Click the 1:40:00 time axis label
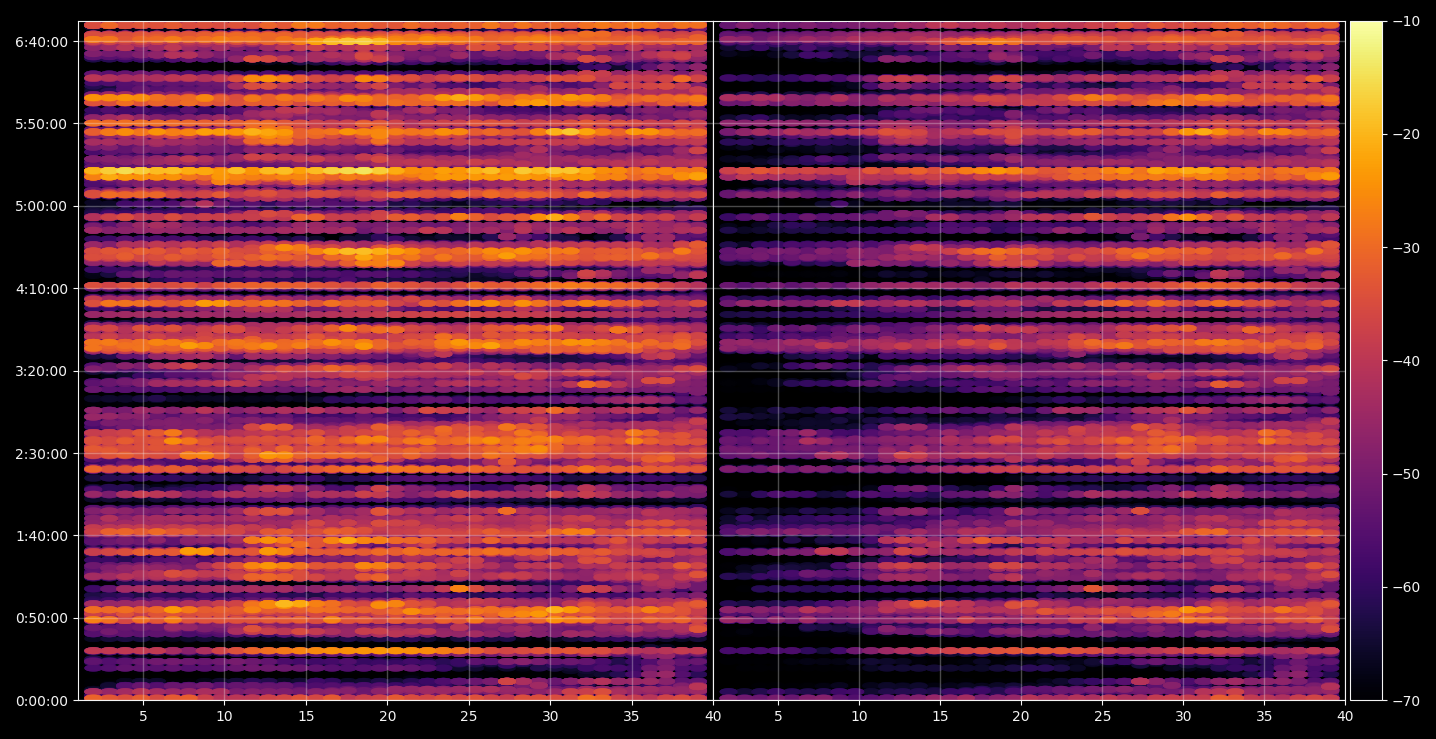This screenshot has width=1436, height=739. (41, 536)
